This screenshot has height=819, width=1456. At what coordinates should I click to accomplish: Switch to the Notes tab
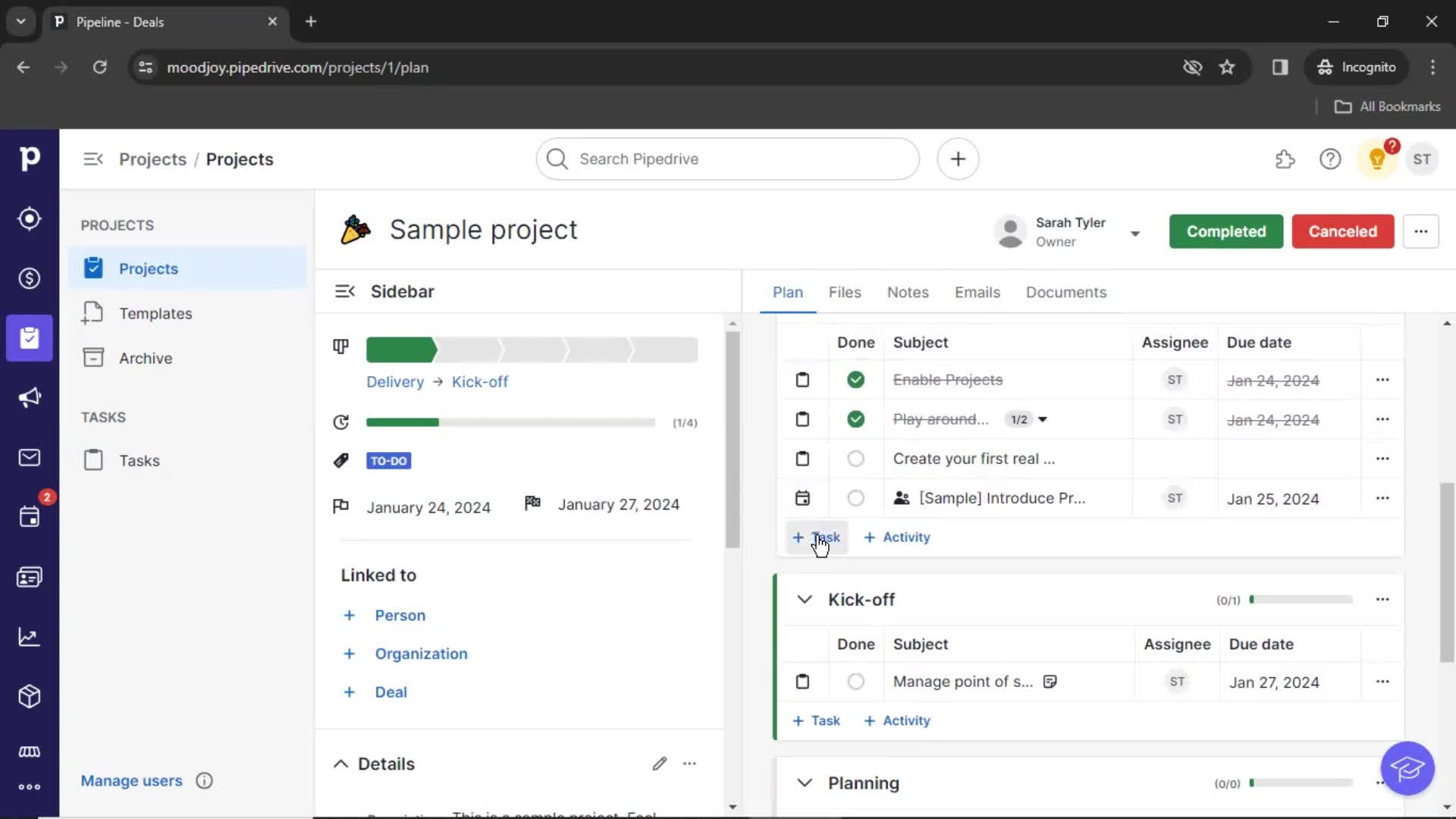point(908,292)
